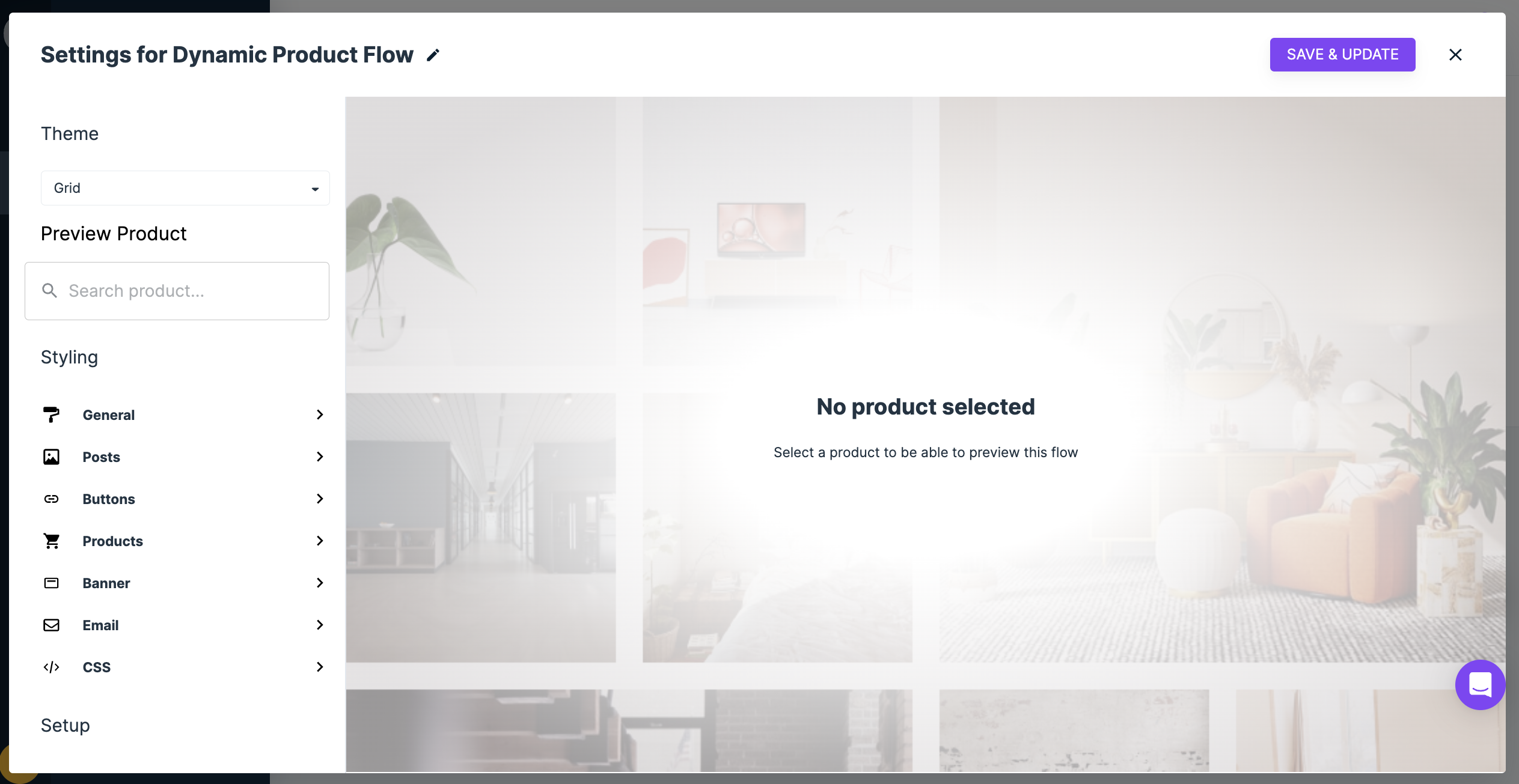Open the Banner styling menu item
Viewport: 1519px width, 784px height.
tap(183, 583)
